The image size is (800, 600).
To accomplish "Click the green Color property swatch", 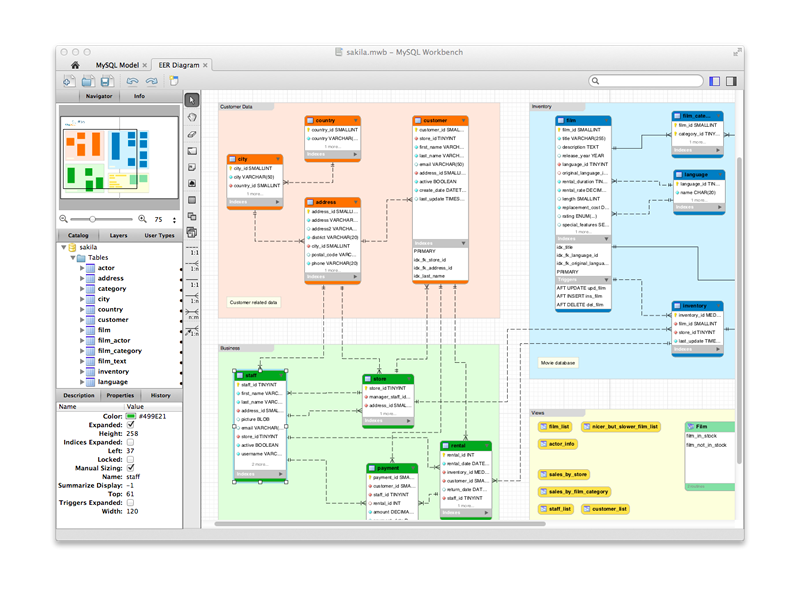I will coord(131,416).
